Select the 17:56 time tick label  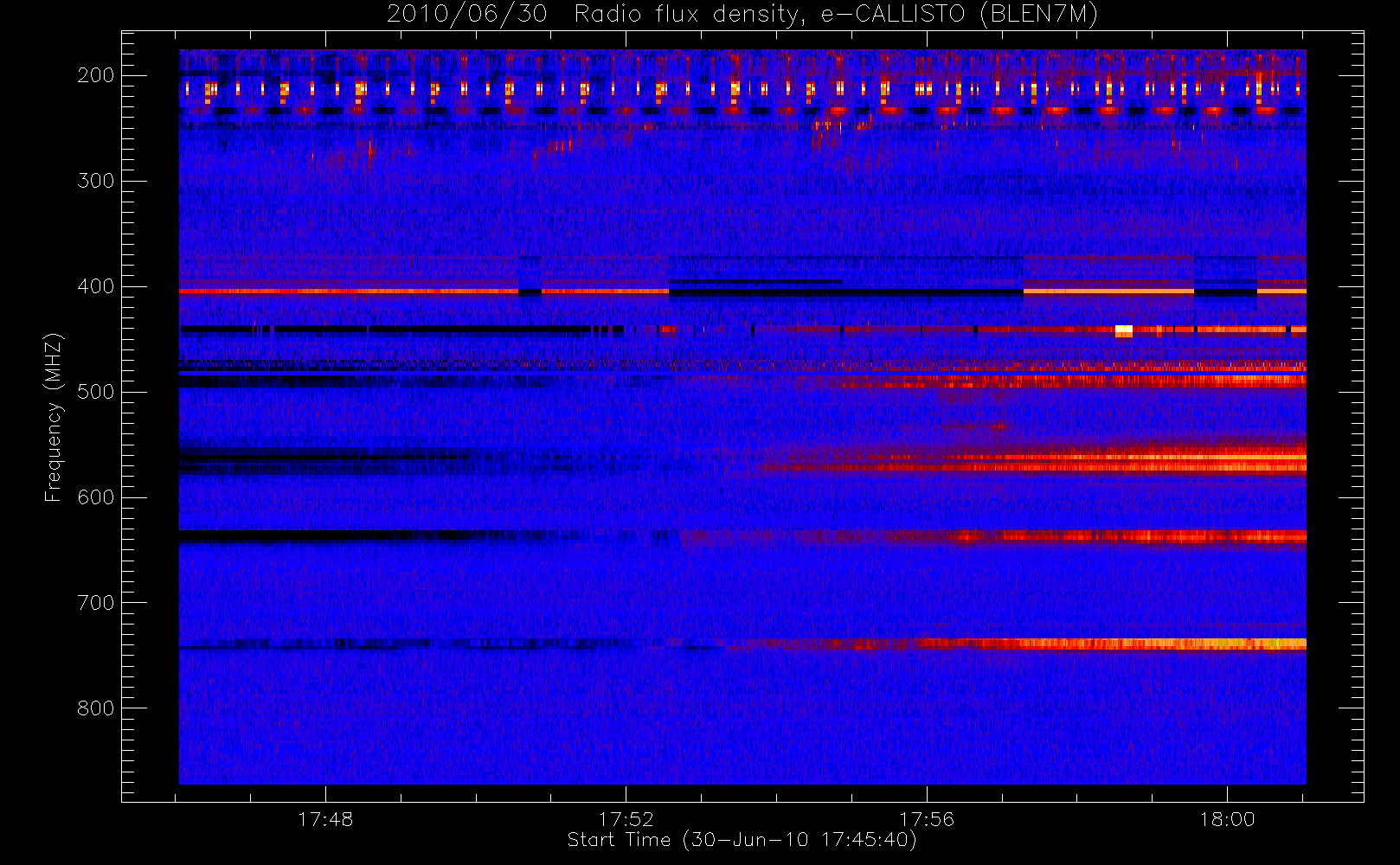point(927,819)
